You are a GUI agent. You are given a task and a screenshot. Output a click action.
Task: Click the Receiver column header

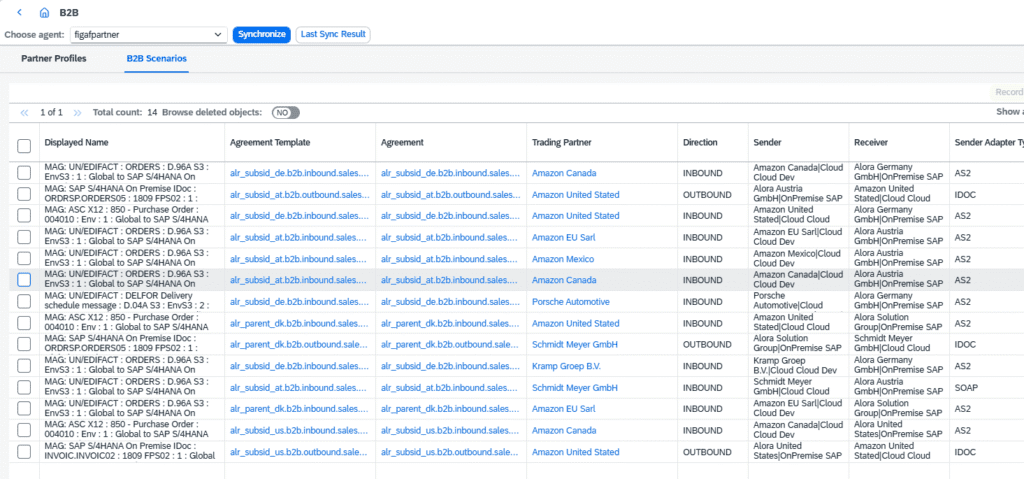(871, 142)
